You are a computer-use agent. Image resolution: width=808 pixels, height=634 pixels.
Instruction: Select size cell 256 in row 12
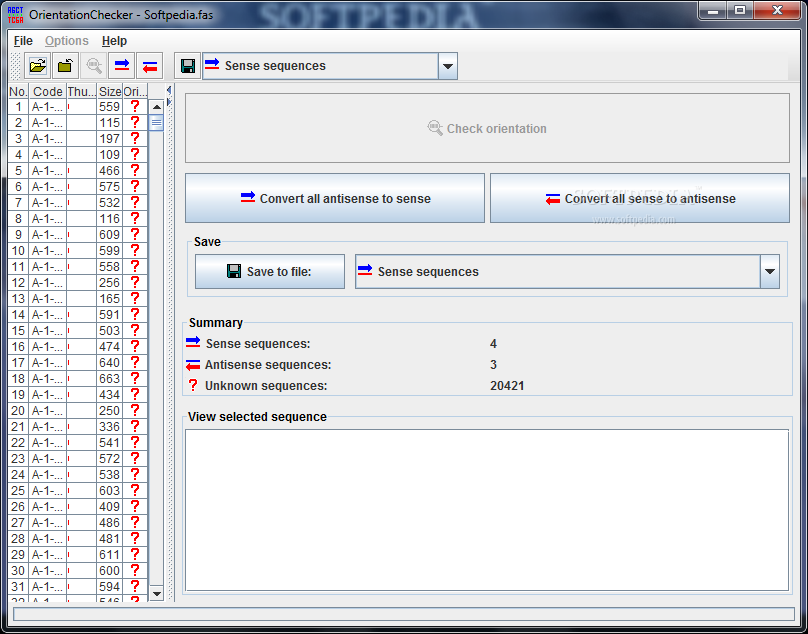tap(110, 282)
